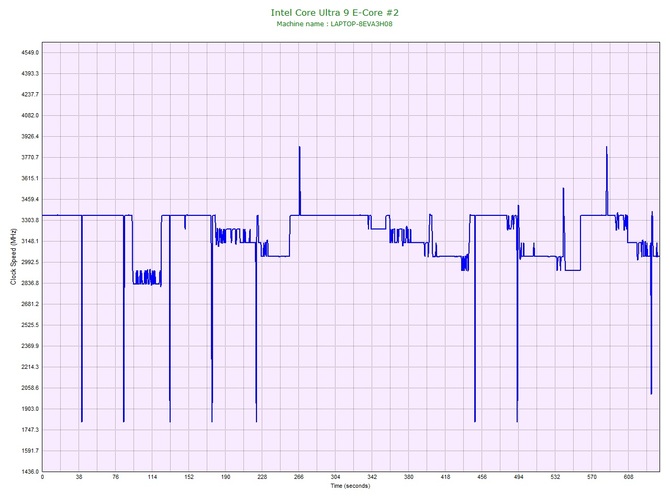Screen dimensions: 670x503
Task: Click the 1903.0 y-axis value
Action: [30, 409]
